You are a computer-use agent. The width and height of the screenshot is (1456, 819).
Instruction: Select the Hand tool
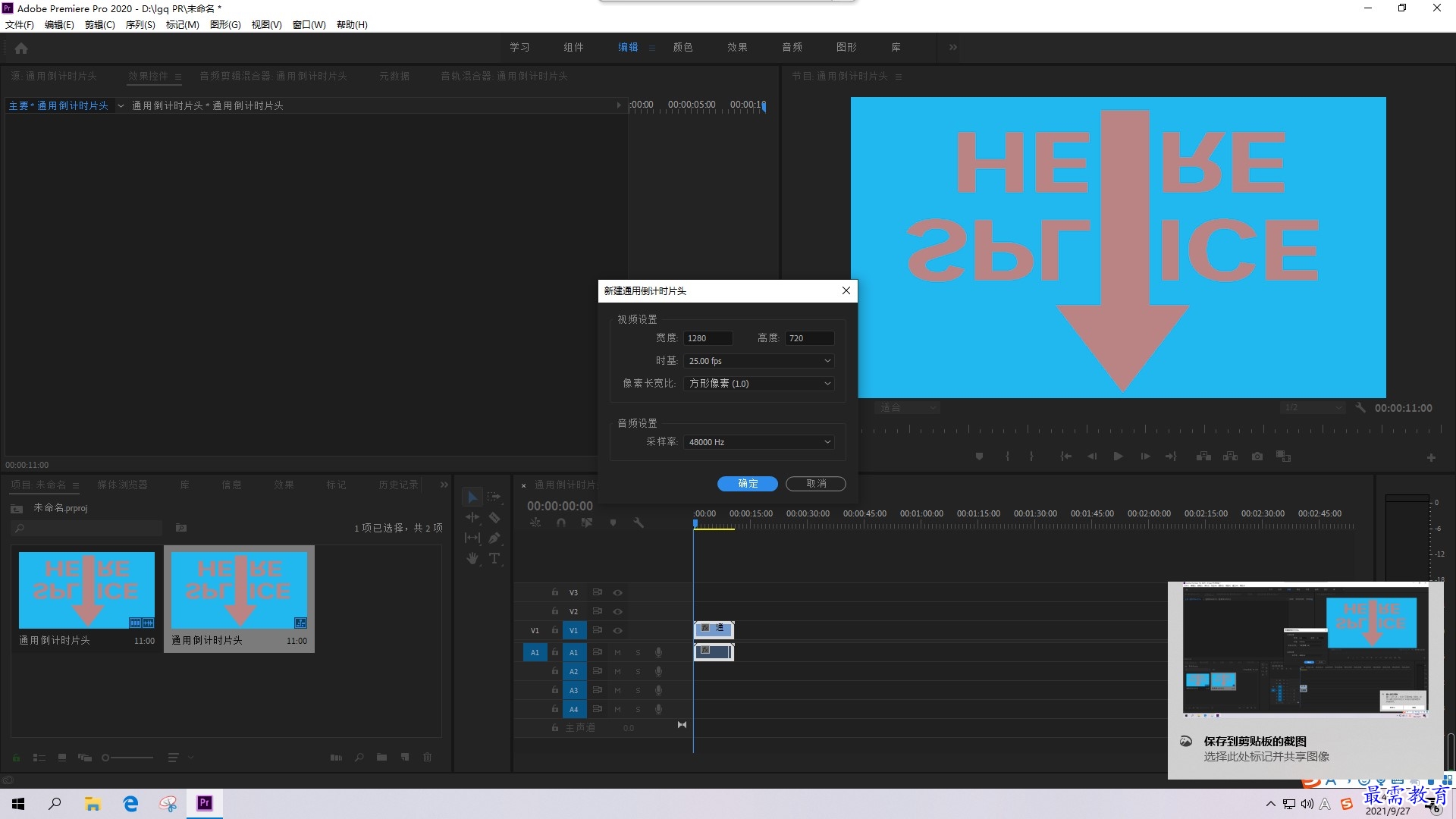[472, 558]
